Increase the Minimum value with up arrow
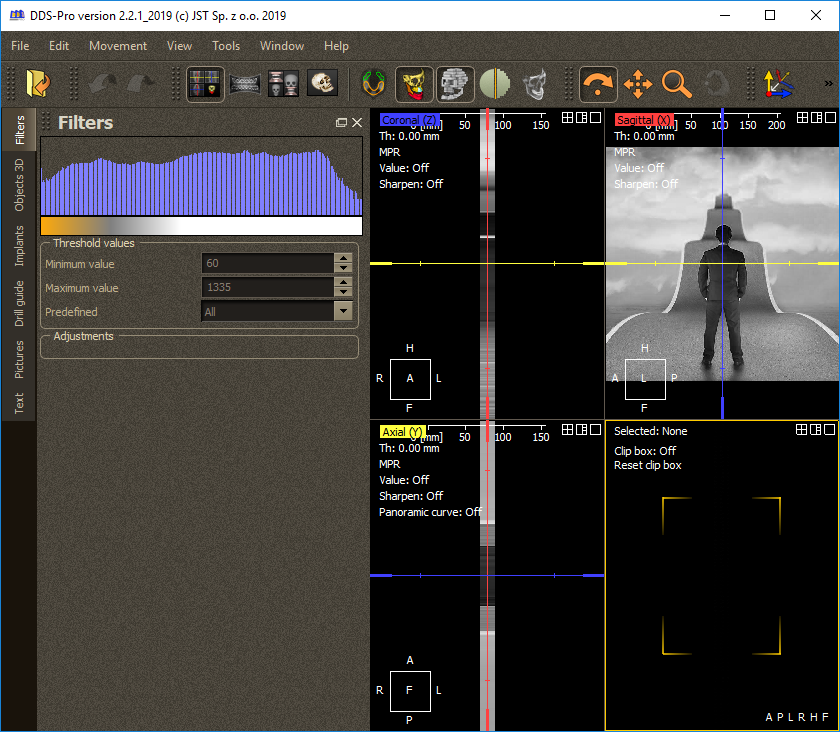The width and height of the screenshot is (840, 732). [343, 258]
